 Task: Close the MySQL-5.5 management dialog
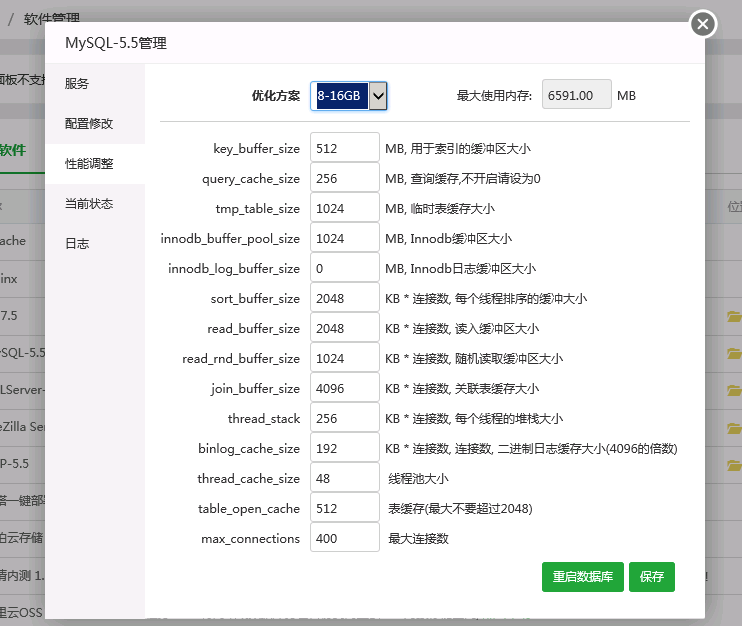(703, 24)
